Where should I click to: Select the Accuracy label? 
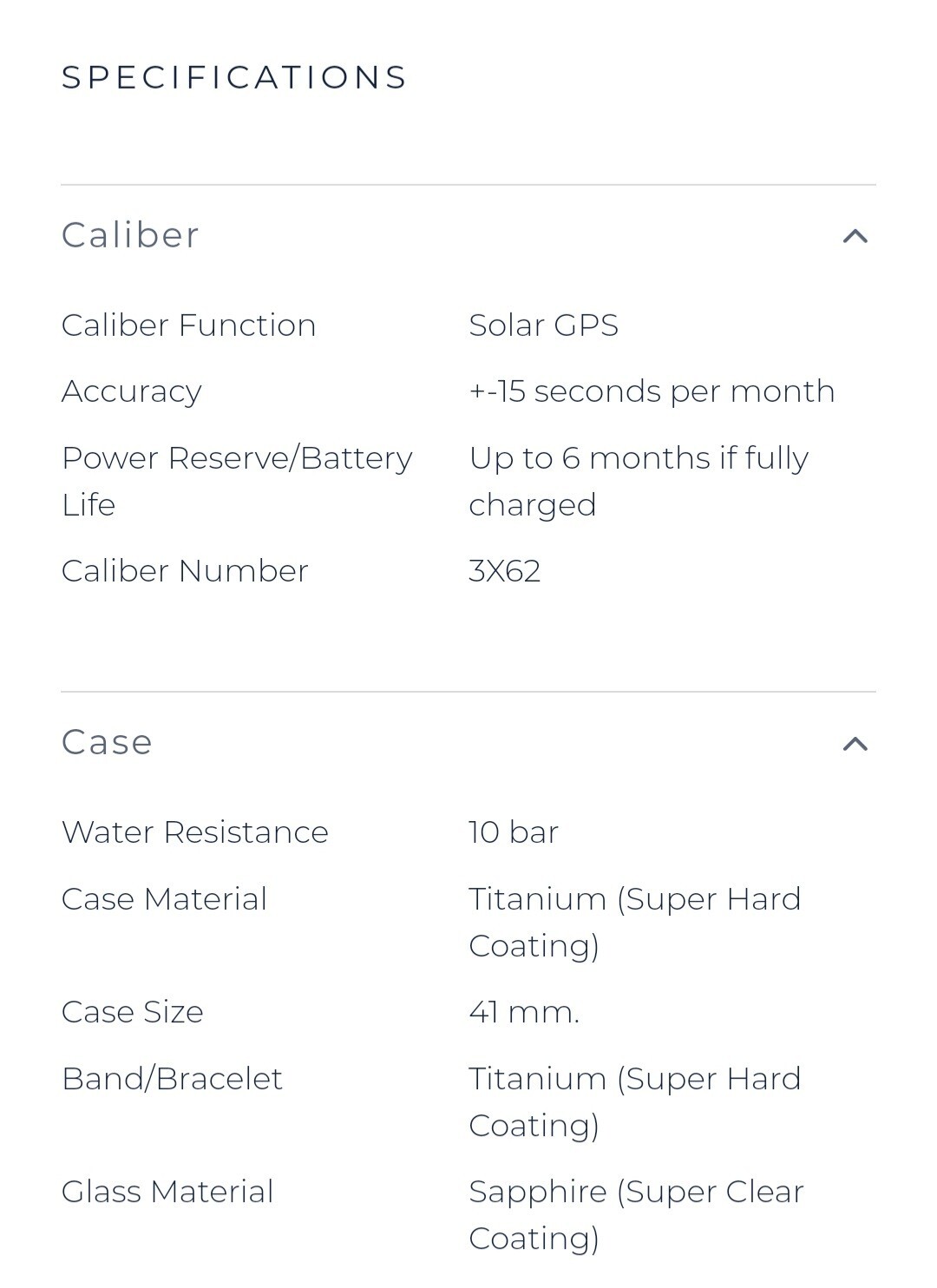point(132,391)
